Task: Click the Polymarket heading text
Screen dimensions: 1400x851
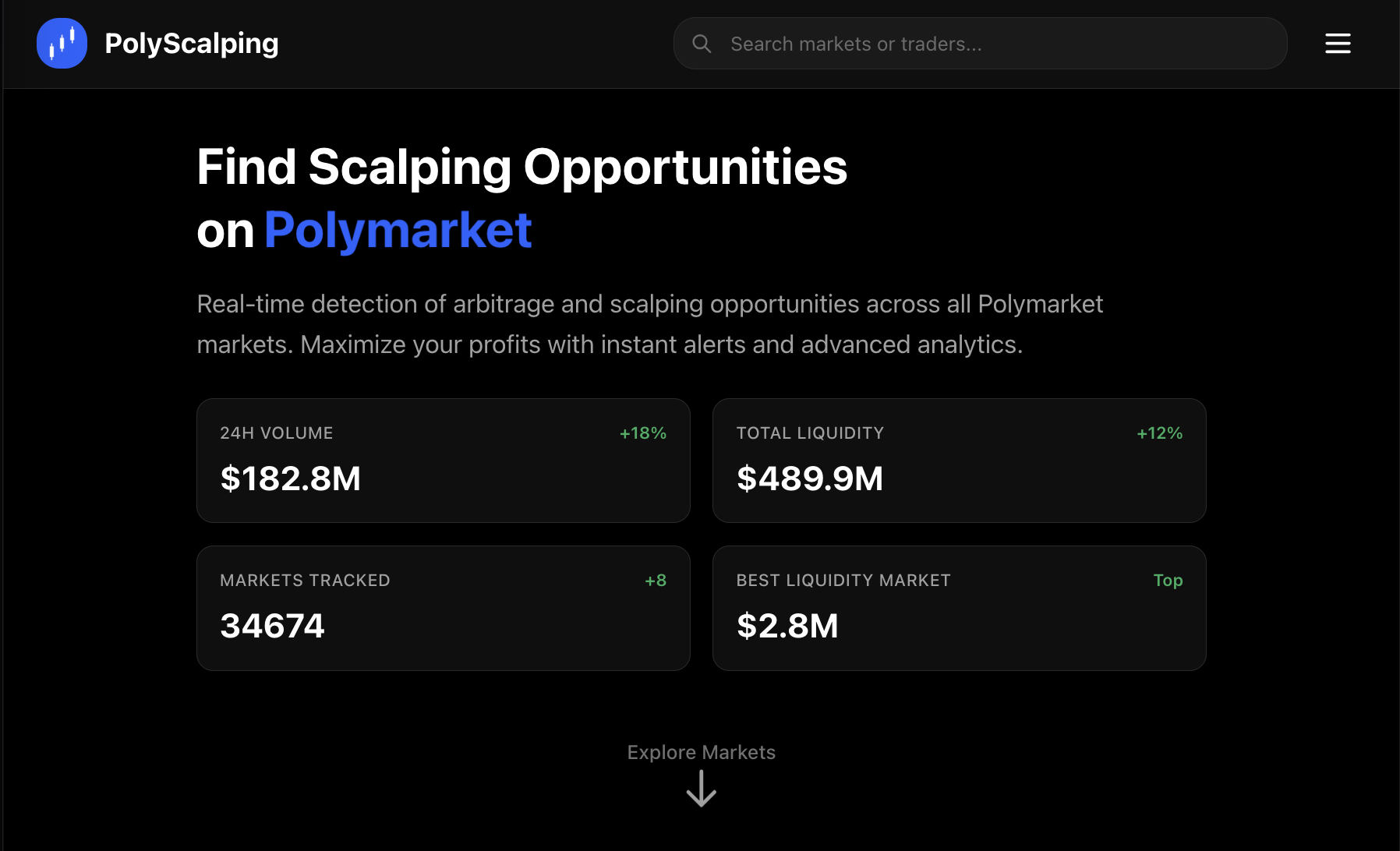Action: [x=398, y=229]
